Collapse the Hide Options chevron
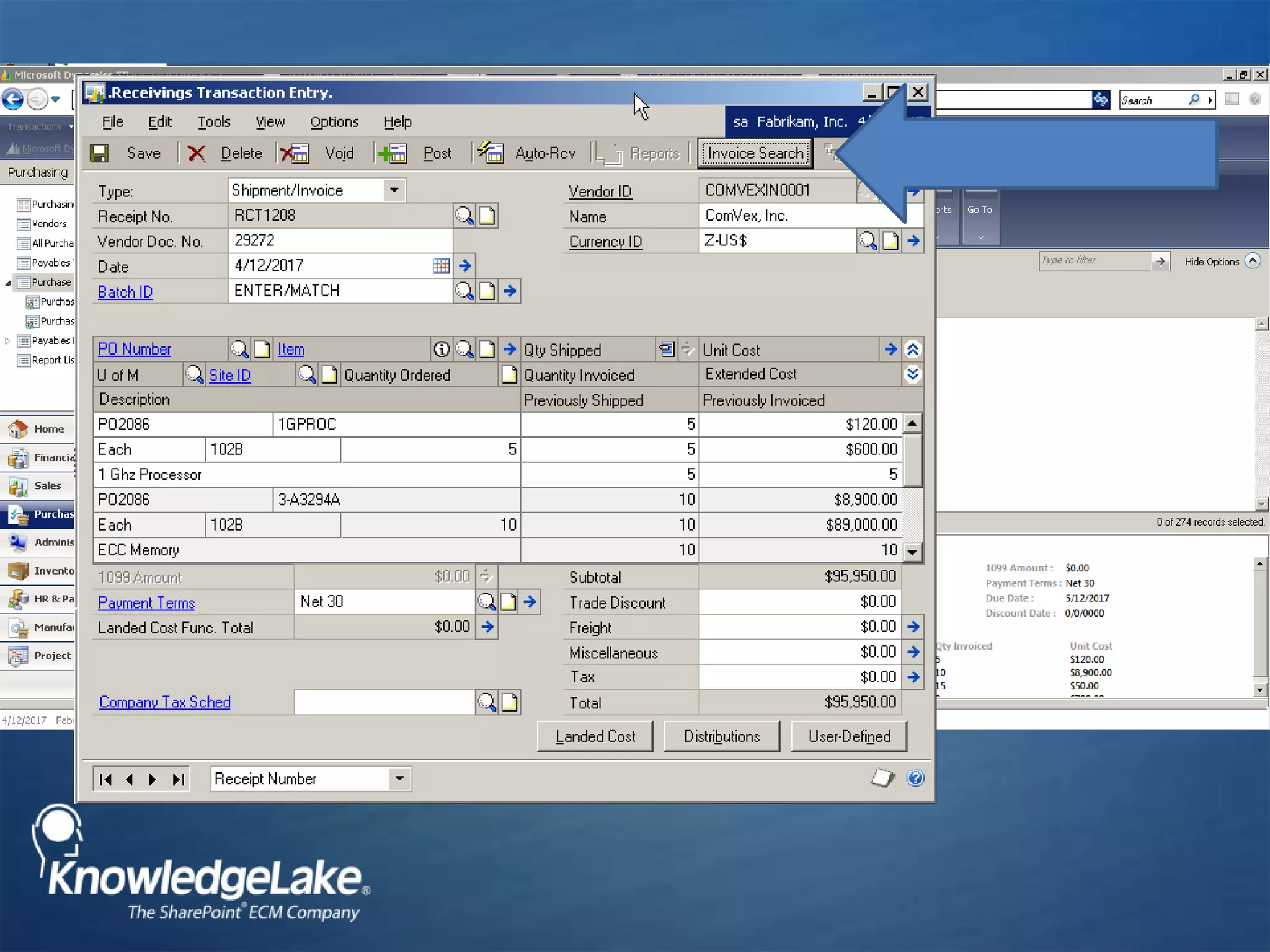 1253,261
